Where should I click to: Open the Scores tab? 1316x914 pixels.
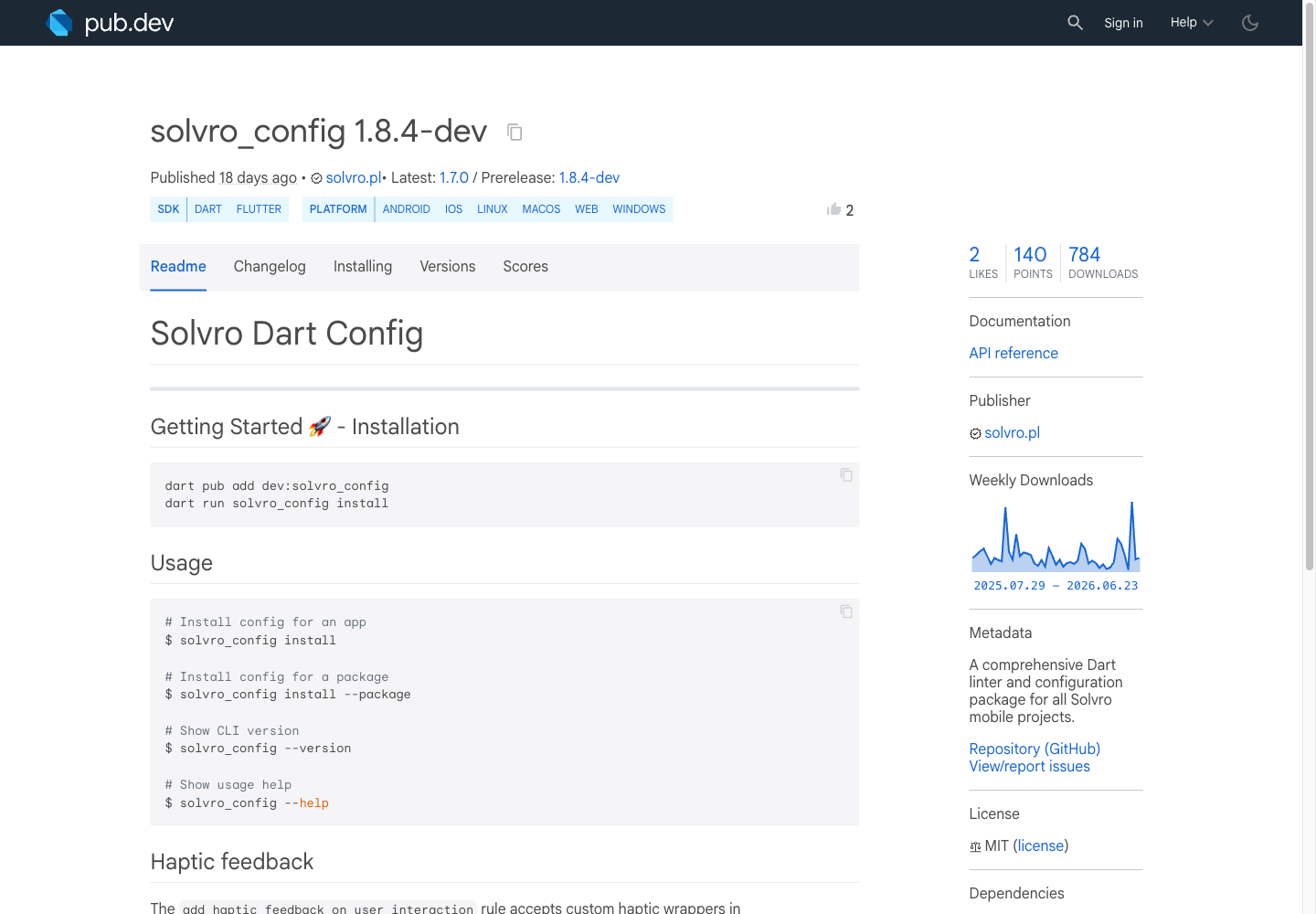(x=525, y=267)
